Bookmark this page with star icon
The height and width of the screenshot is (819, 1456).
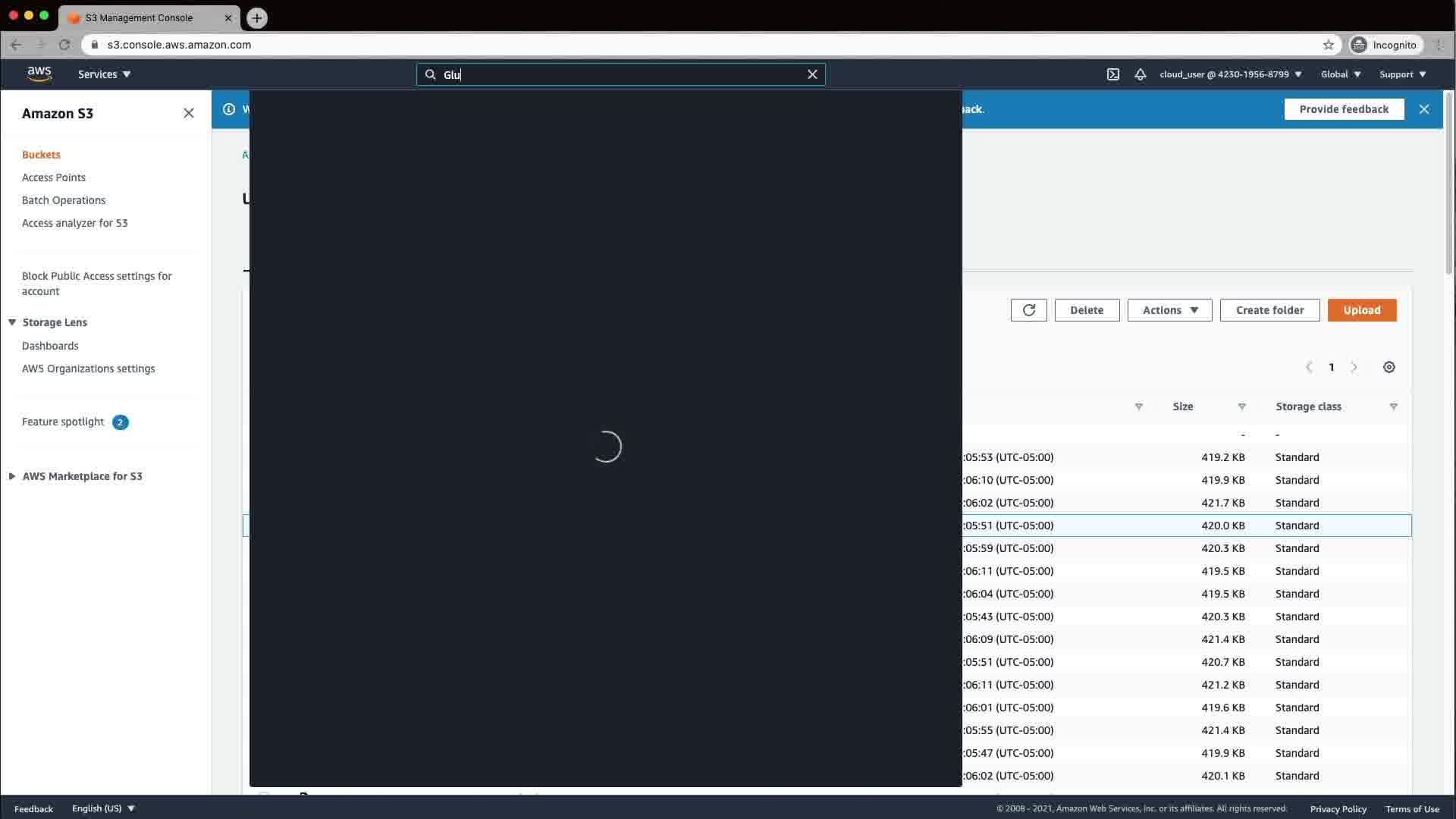[1328, 45]
